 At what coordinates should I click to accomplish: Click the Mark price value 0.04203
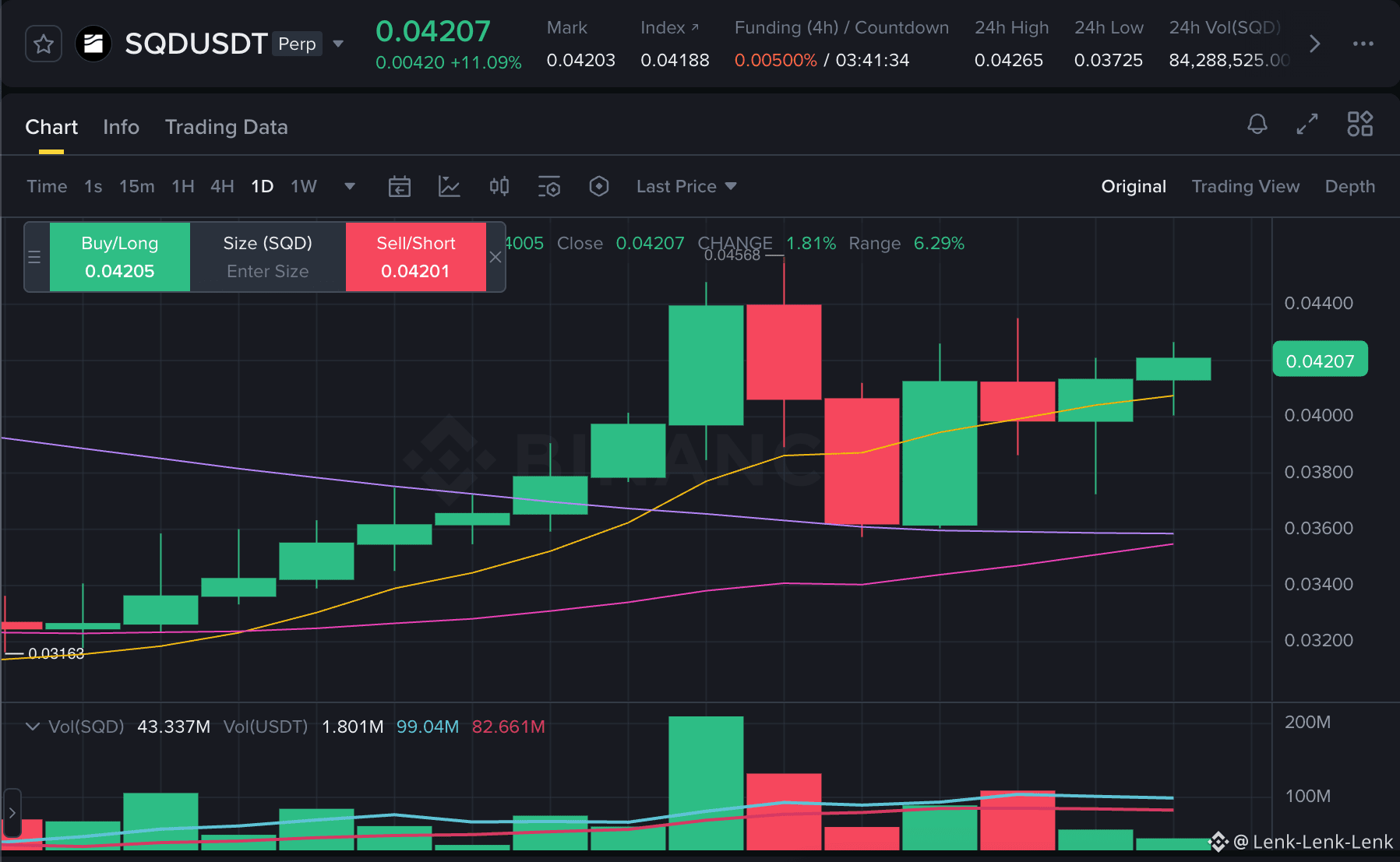[x=581, y=60]
